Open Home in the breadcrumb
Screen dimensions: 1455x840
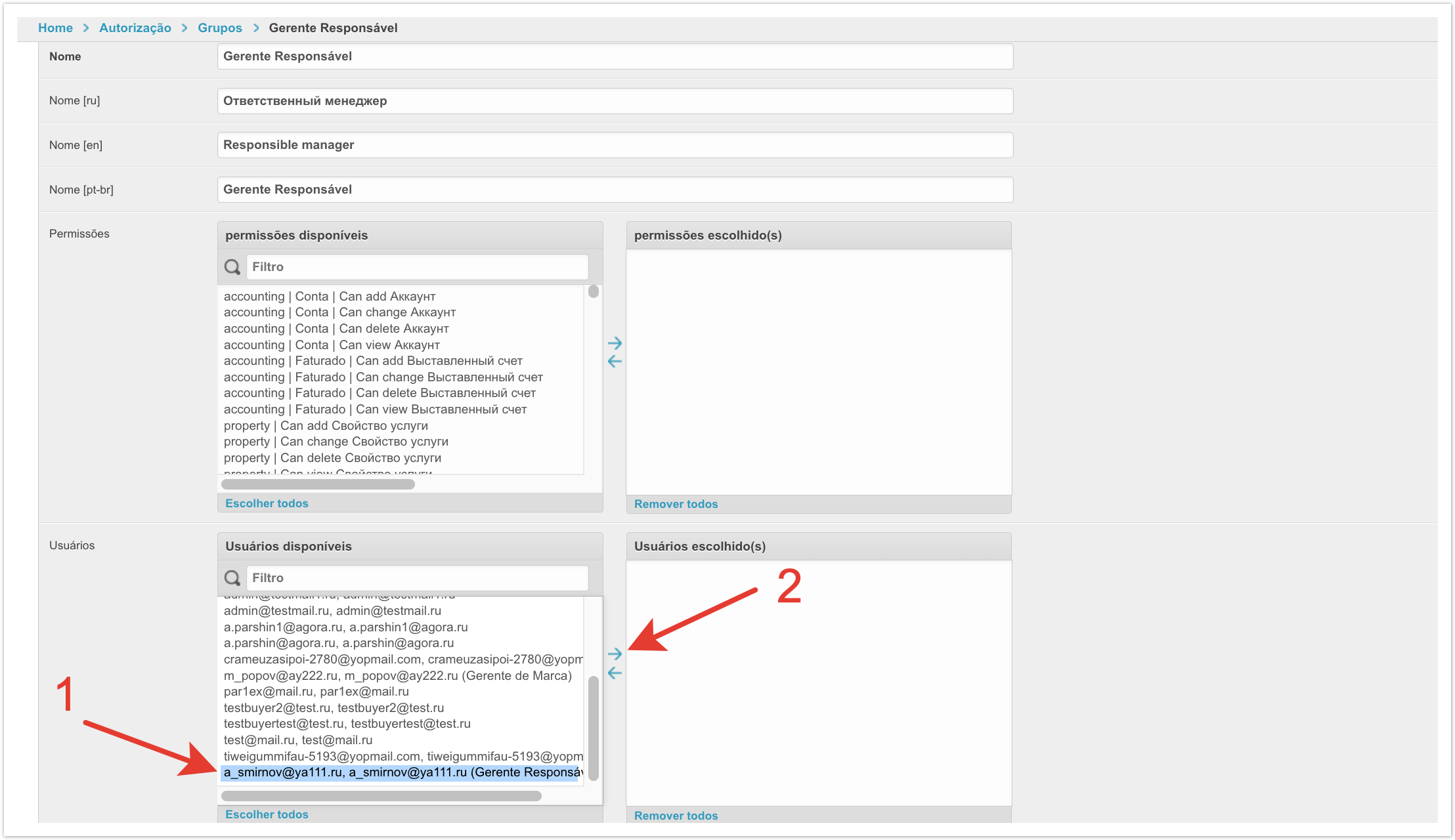[55, 28]
